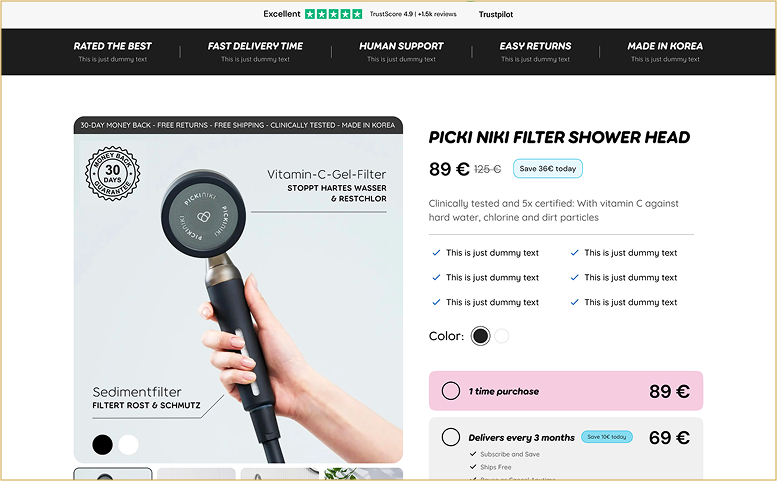This screenshot has width=777, height=481.
Task: Click the Clinically tested and 5x certified description
Action: (554, 210)
